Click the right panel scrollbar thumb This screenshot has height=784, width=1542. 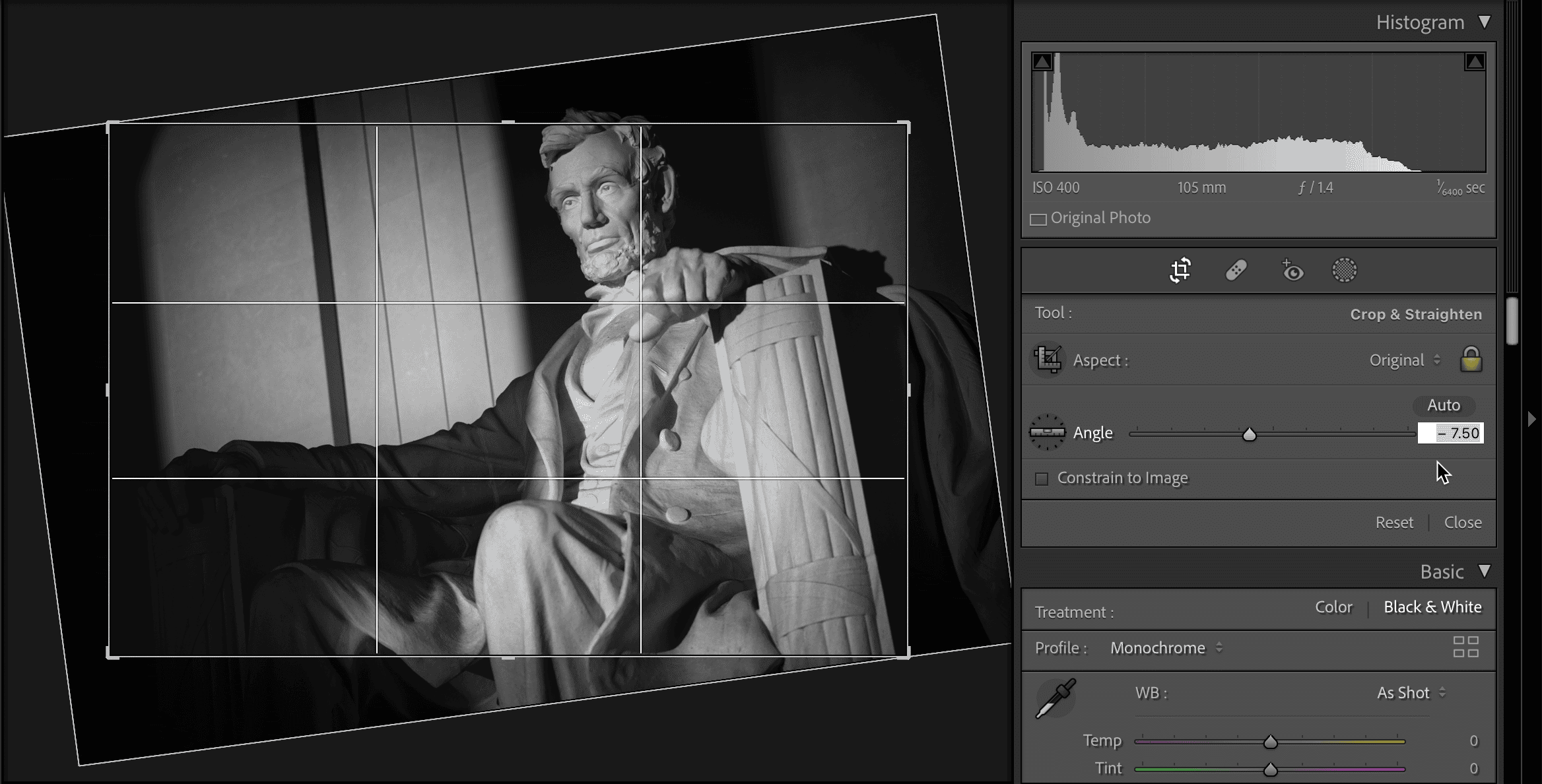click(1512, 321)
